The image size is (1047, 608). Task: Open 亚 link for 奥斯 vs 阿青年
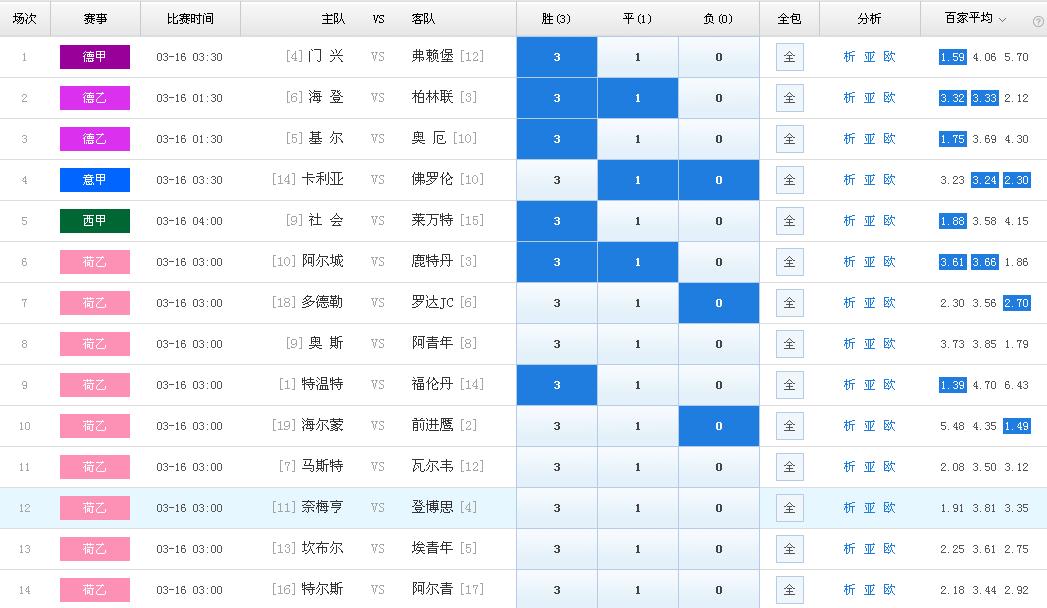coord(869,344)
